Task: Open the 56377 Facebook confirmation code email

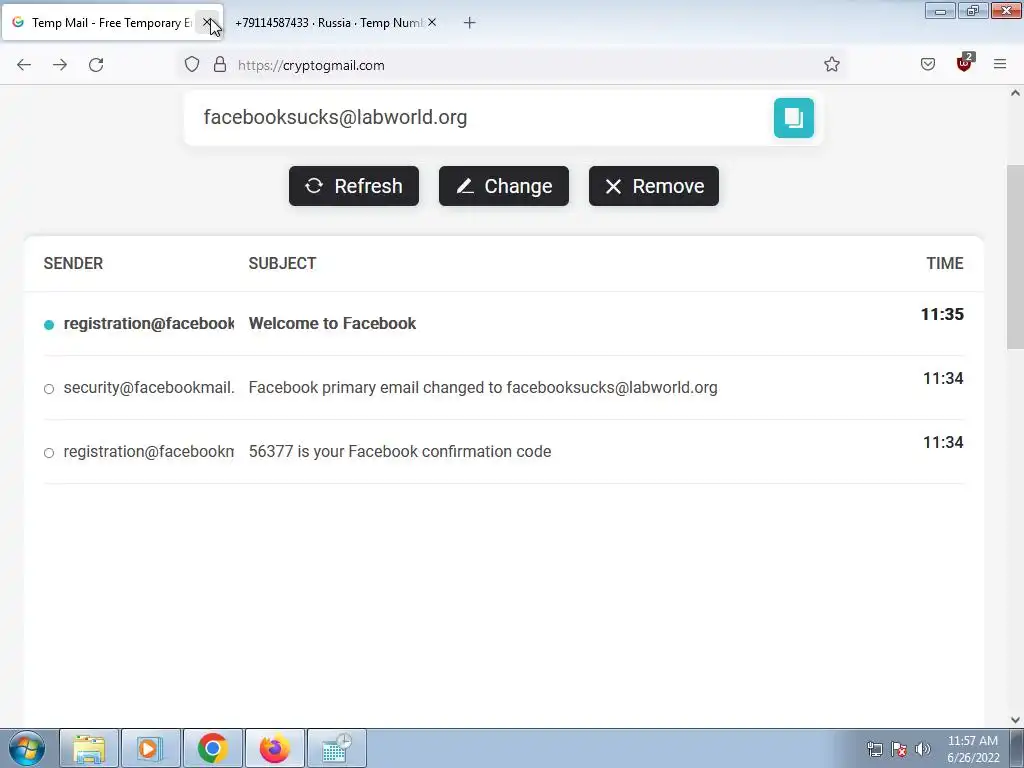Action: [504, 451]
